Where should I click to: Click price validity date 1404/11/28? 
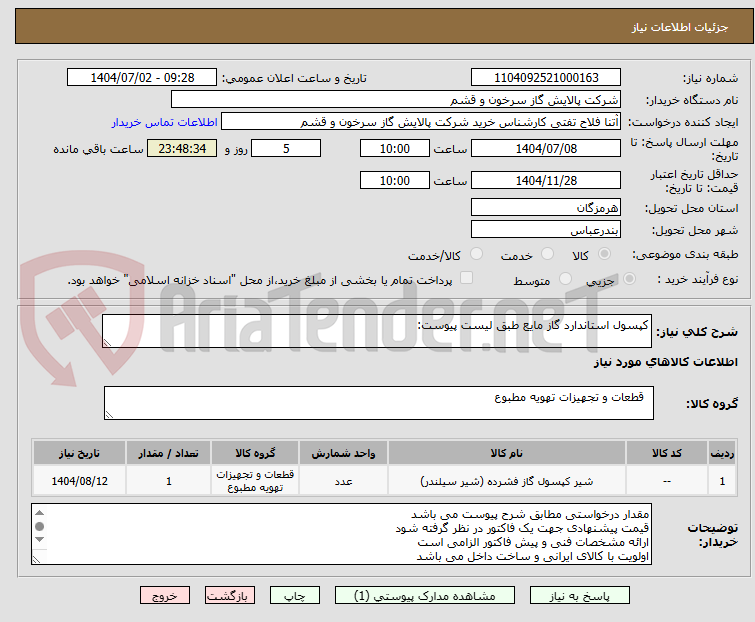546,180
